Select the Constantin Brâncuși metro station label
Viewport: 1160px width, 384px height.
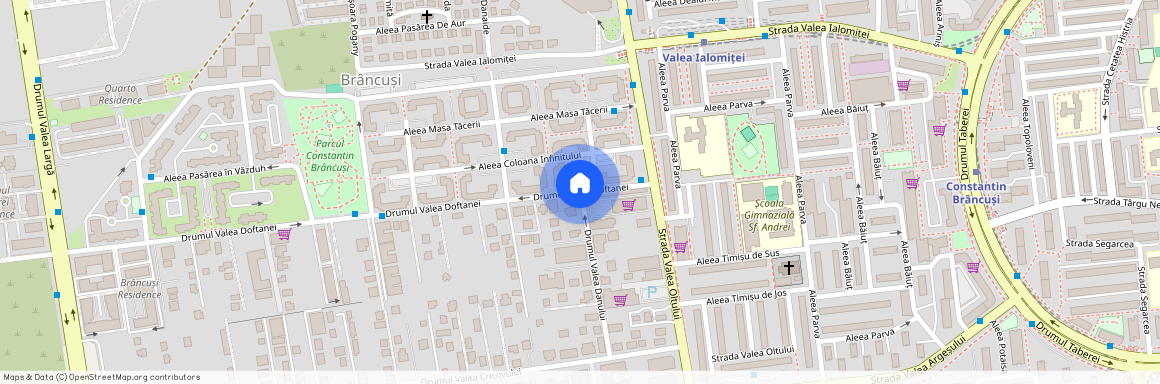(976, 193)
